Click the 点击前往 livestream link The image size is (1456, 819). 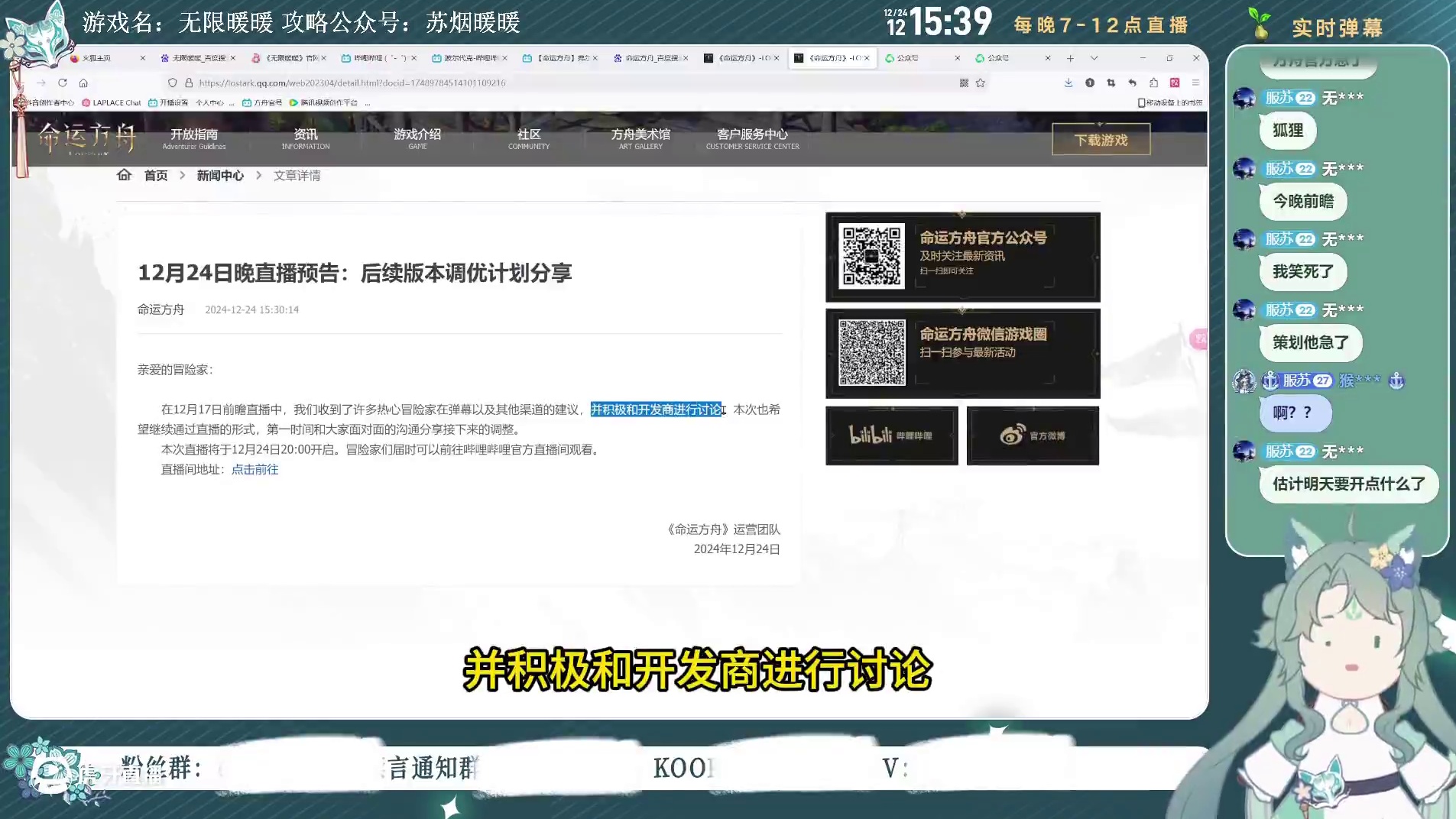(x=255, y=469)
